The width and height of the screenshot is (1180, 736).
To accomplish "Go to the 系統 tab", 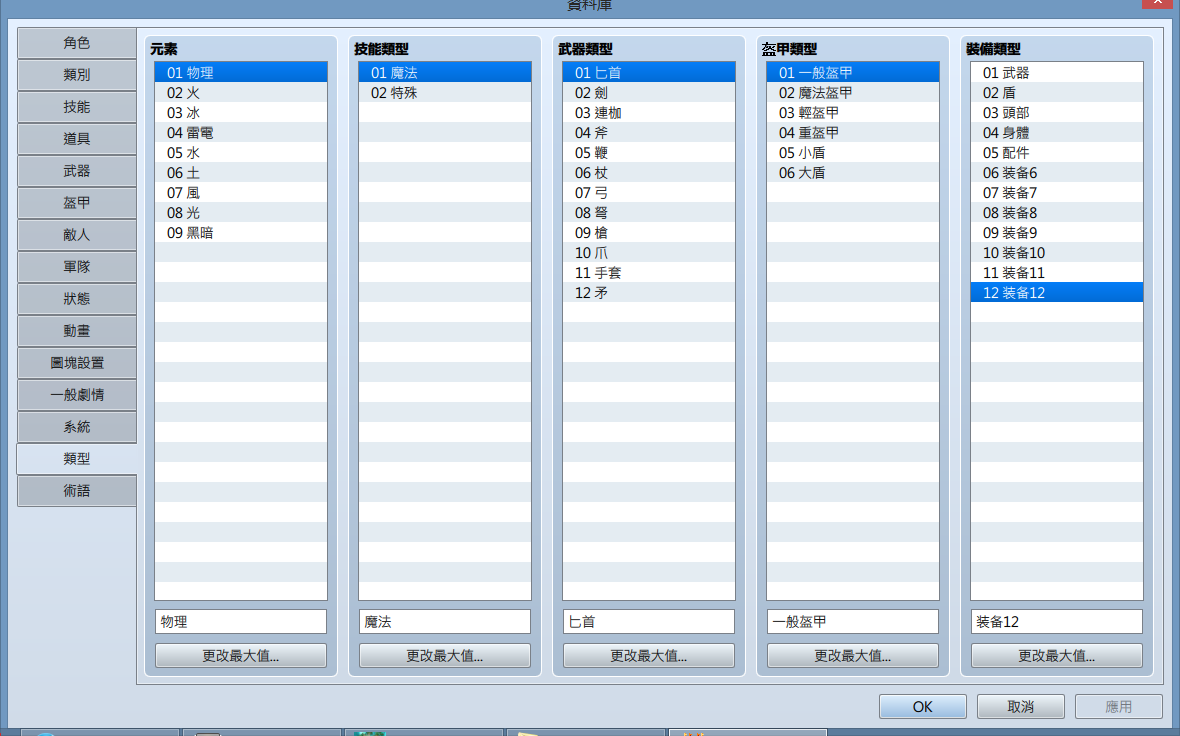I will tap(77, 427).
